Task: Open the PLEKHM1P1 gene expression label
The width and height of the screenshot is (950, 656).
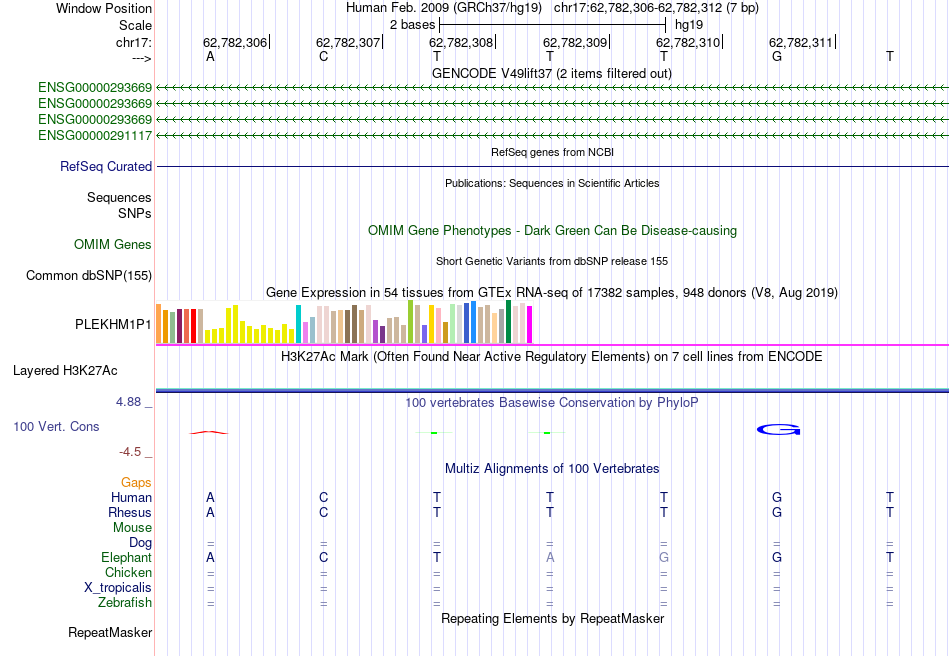Action: click(x=113, y=325)
